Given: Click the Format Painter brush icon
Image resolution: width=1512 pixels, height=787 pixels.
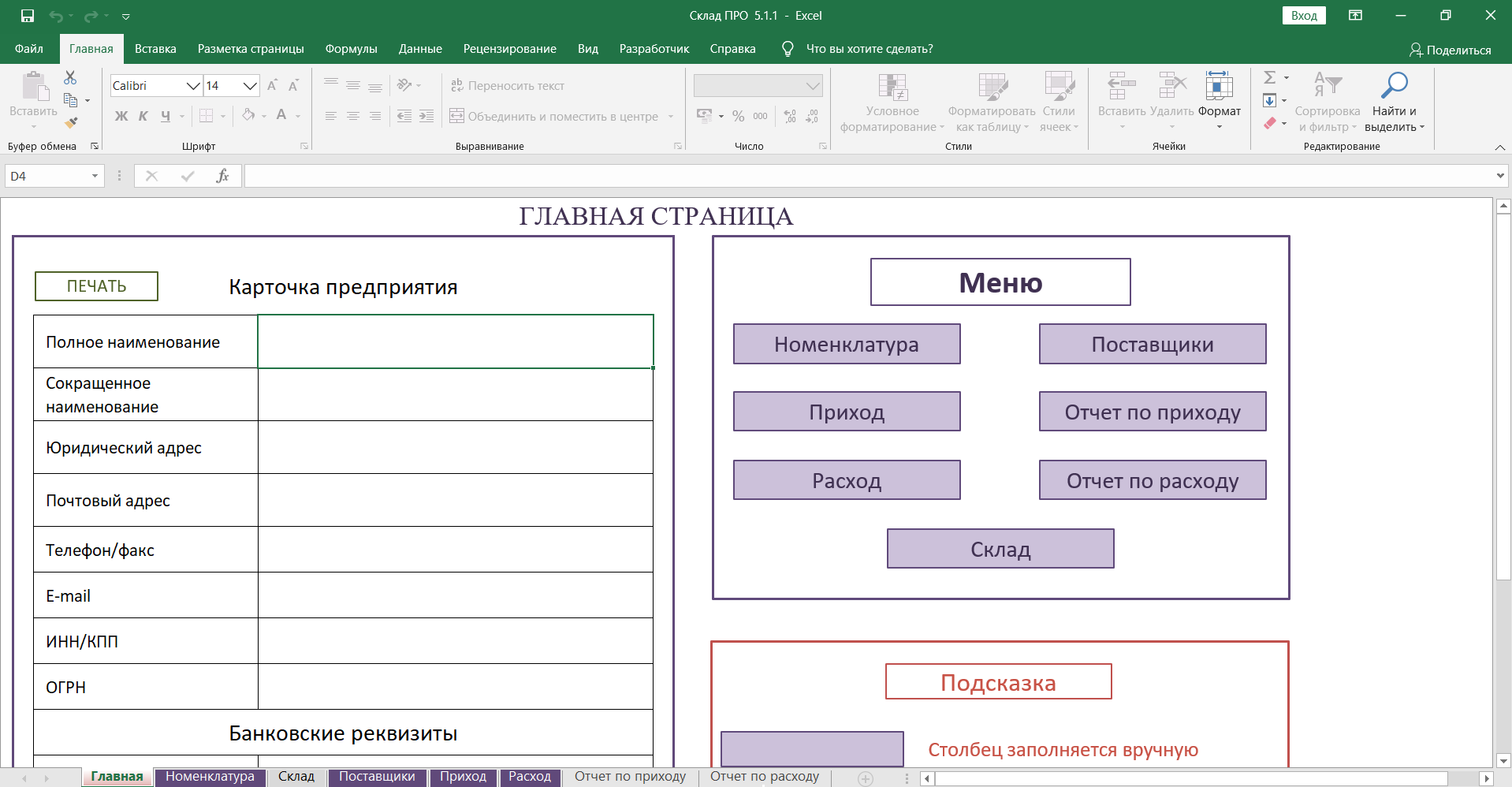Looking at the screenshot, I should [71, 122].
